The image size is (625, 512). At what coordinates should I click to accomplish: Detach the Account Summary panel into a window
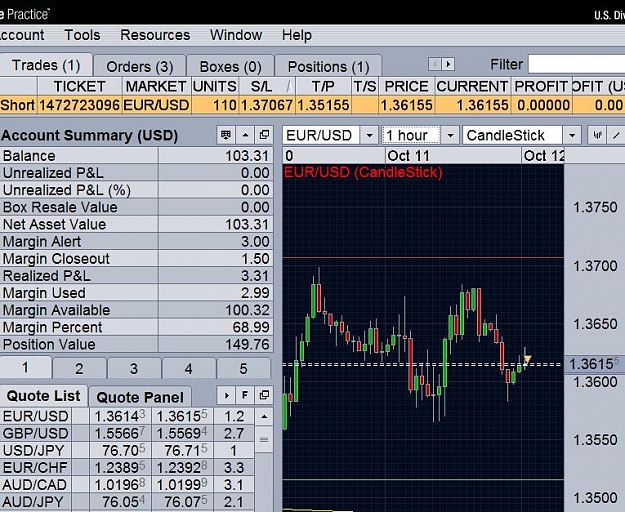(264, 135)
